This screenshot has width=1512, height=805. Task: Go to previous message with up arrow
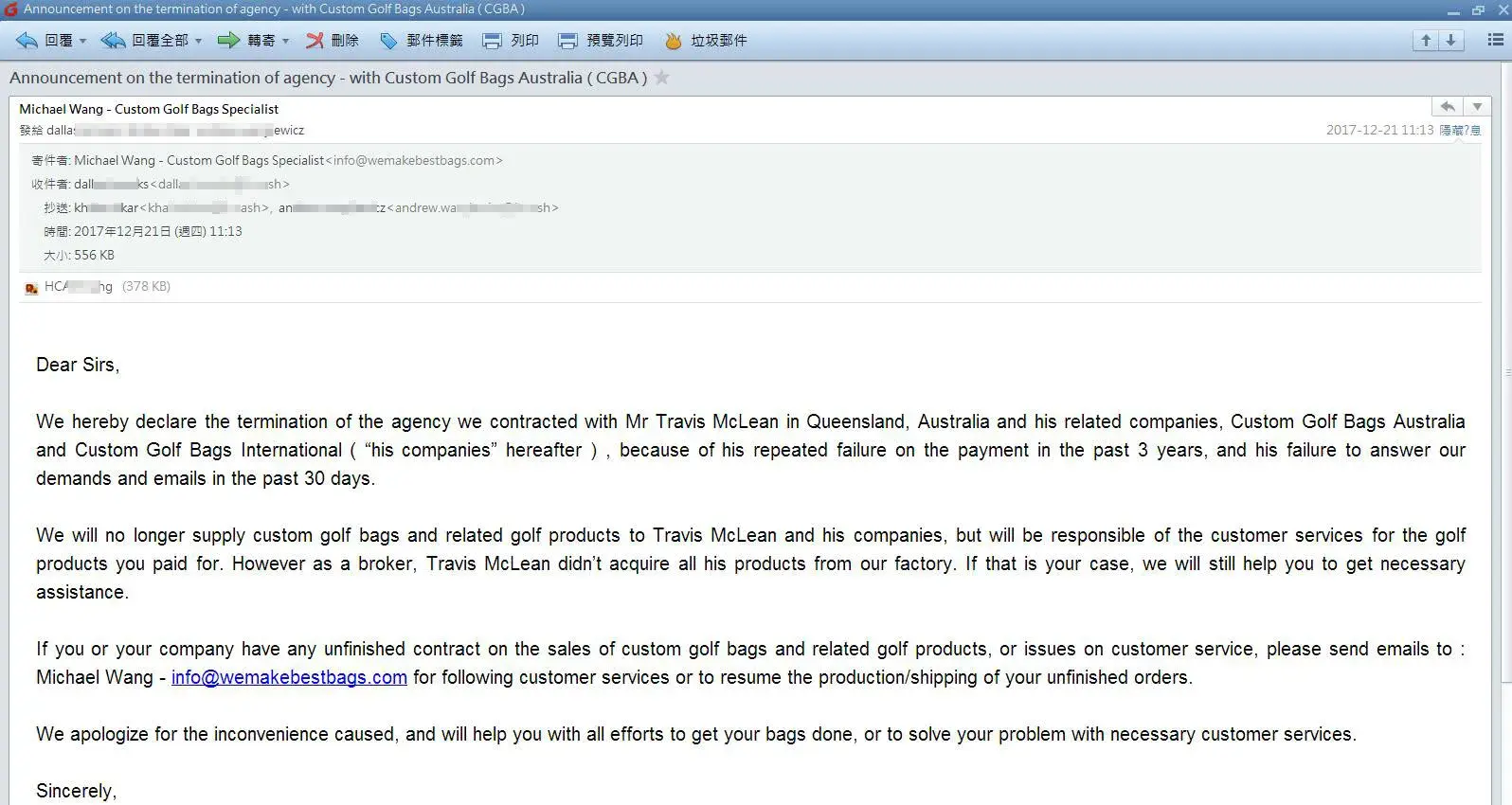point(1426,41)
